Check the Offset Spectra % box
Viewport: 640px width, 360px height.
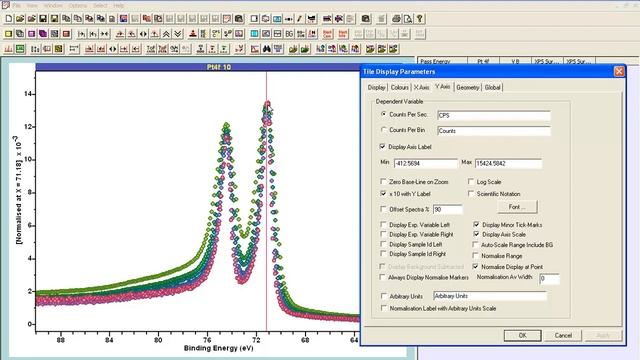[x=383, y=209]
